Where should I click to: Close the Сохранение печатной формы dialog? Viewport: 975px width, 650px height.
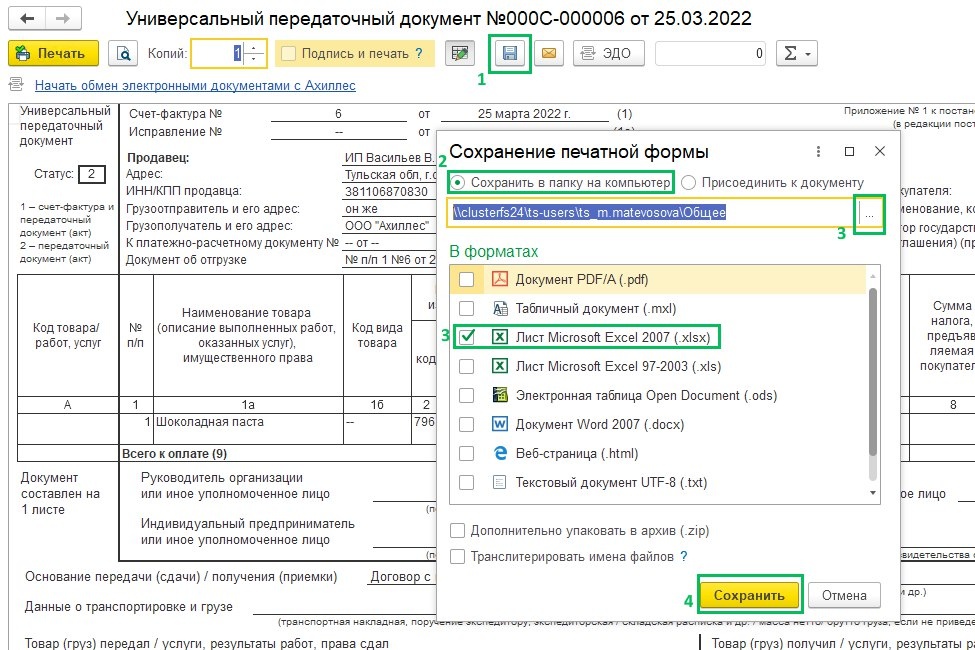point(880,151)
